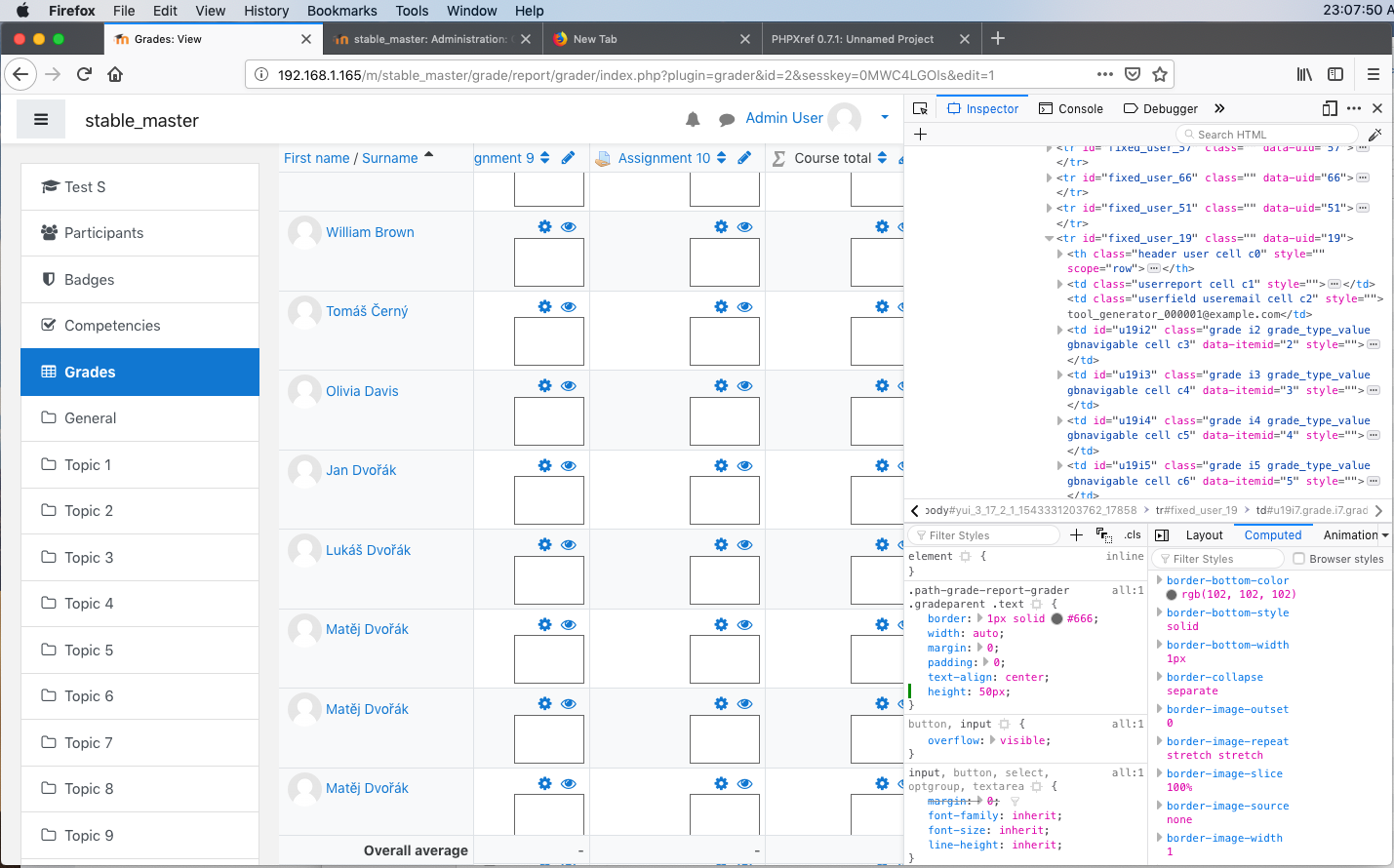Open grade settings gear for Tomáš Černý Assignment 10
1394x868 pixels.
(x=721, y=306)
